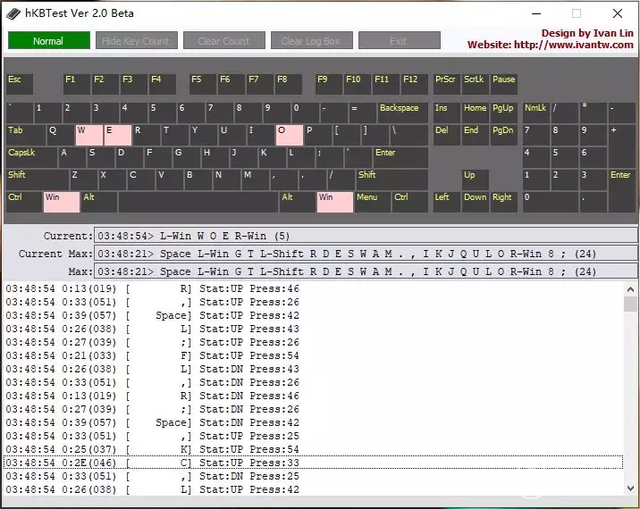Click the log scrollbar thumb
The width and height of the screenshot is (640, 509).
[631, 304]
